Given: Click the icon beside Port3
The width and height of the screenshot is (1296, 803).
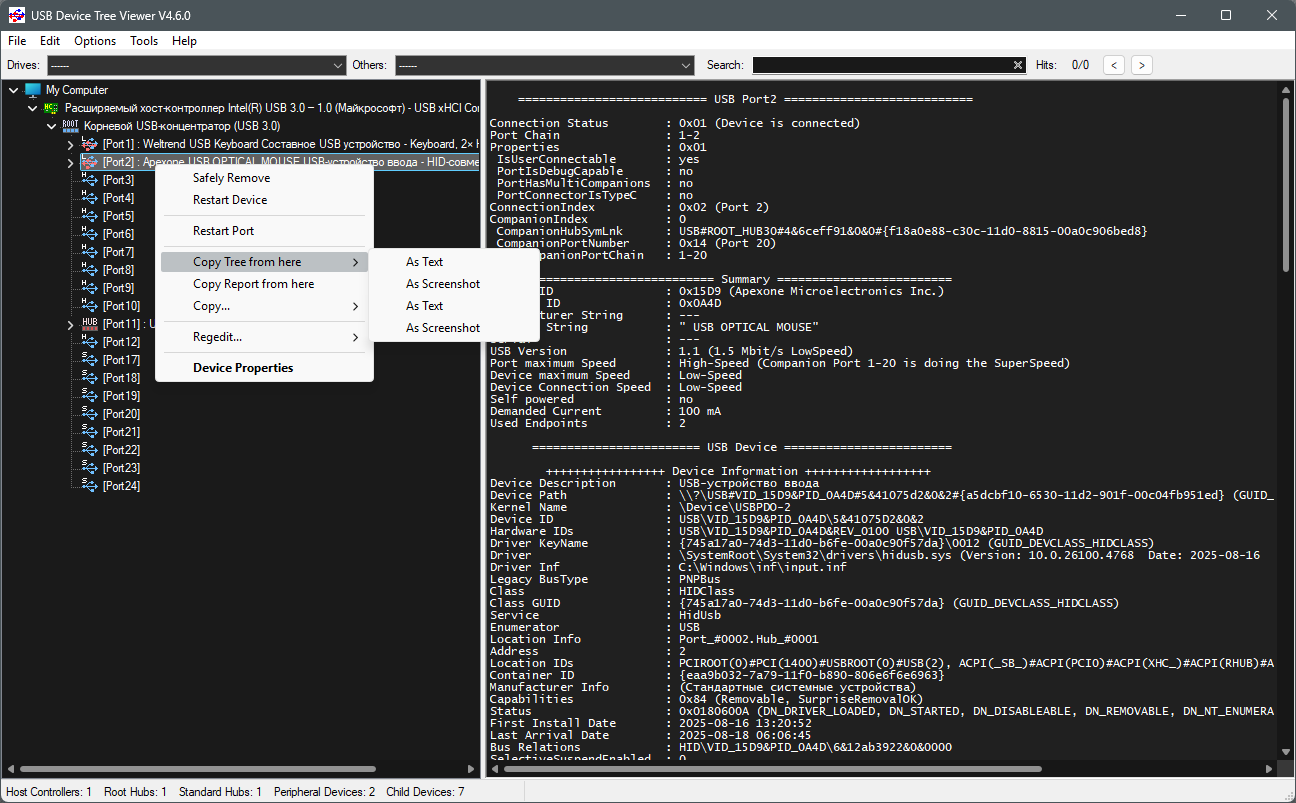Looking at the screenshot, I should coord(89,180).
